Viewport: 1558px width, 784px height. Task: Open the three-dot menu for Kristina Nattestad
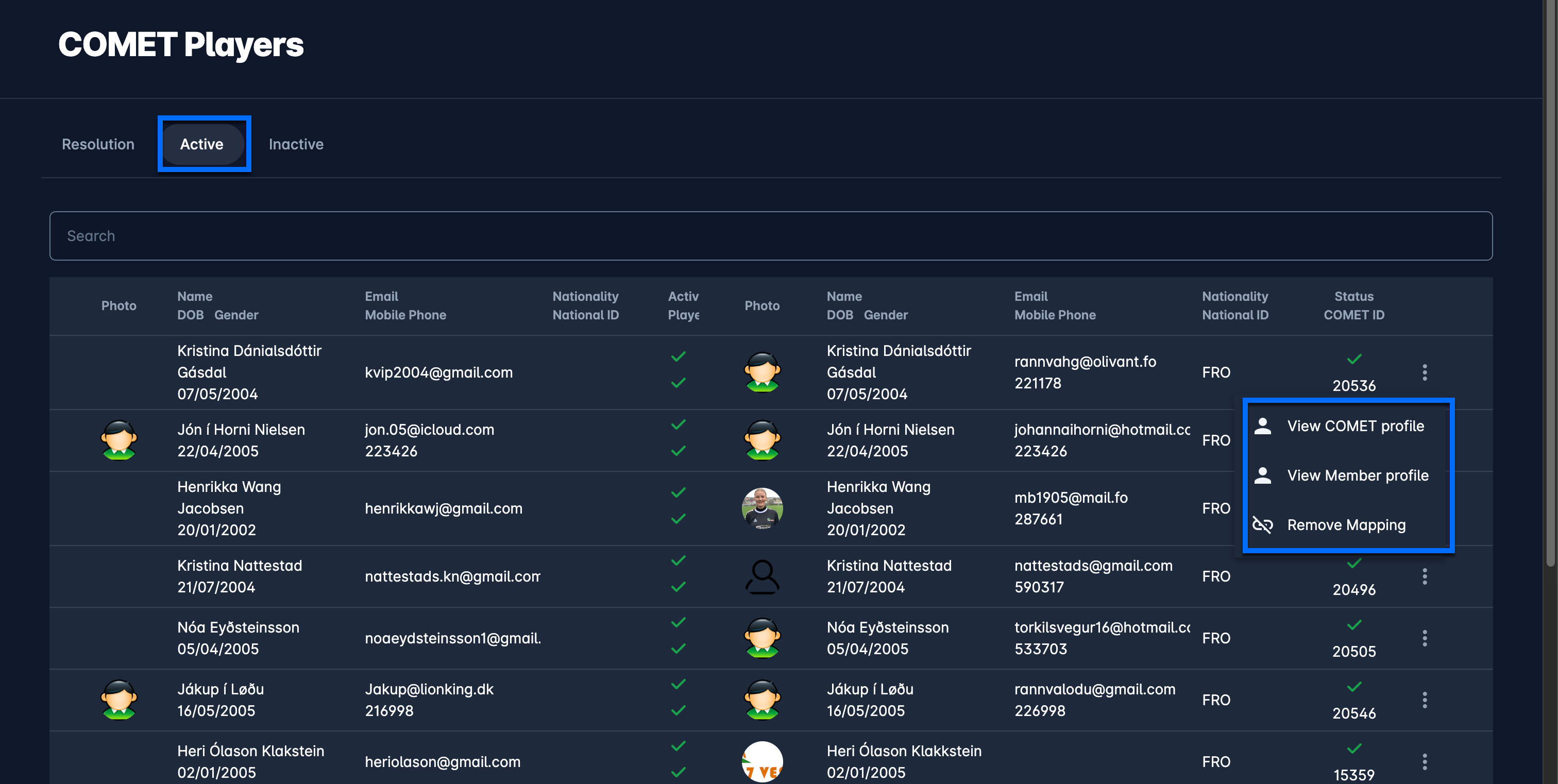[1425, 576]
